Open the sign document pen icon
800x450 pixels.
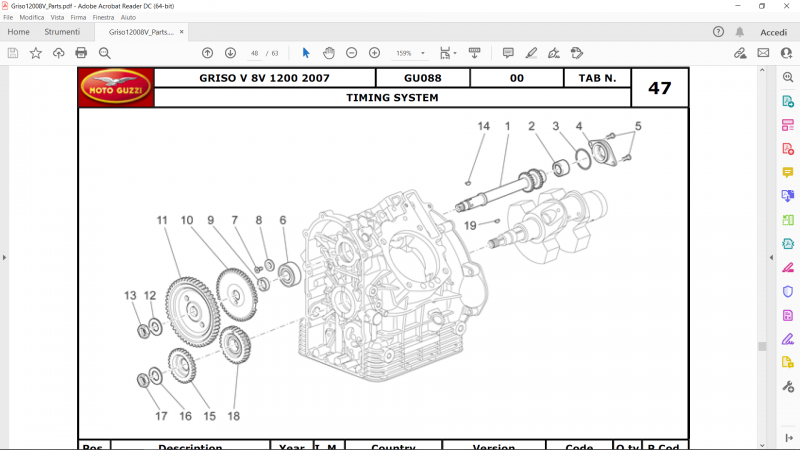(554, 53)
